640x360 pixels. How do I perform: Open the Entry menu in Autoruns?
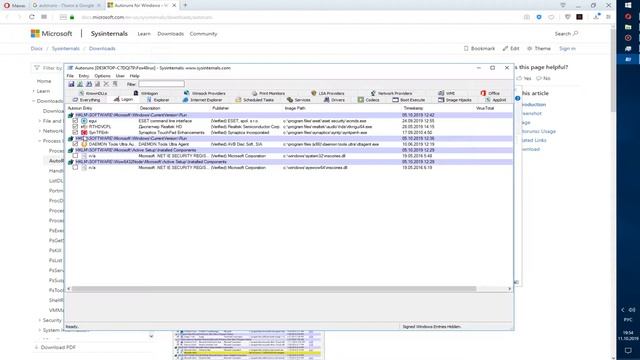pyautogui.click(x=84, y=76)
